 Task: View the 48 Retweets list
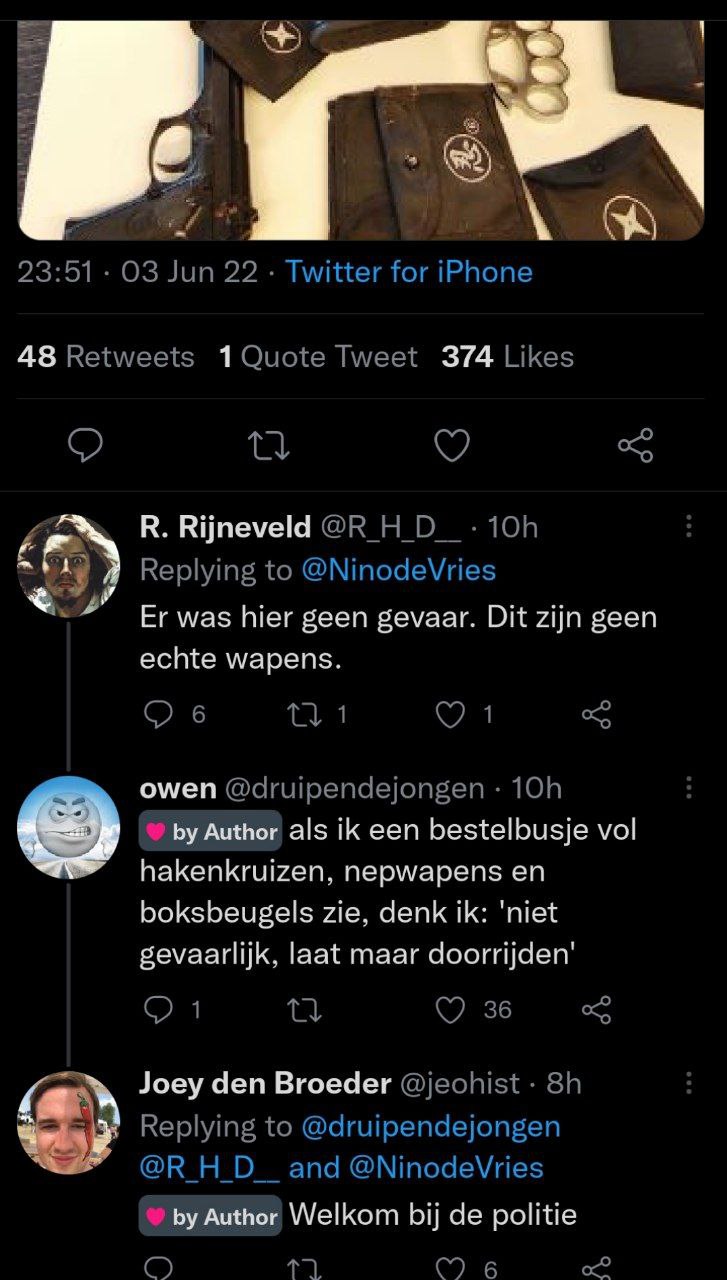pos(106,357)
